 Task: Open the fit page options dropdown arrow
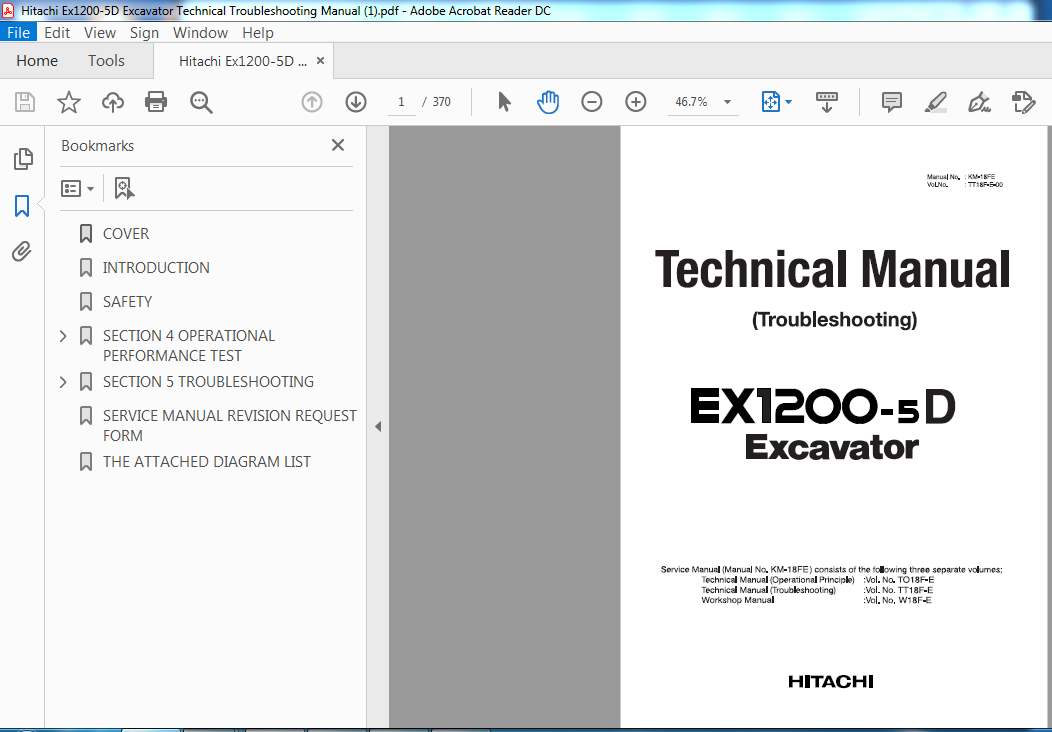pyautogui.click(x=788, y=102)
